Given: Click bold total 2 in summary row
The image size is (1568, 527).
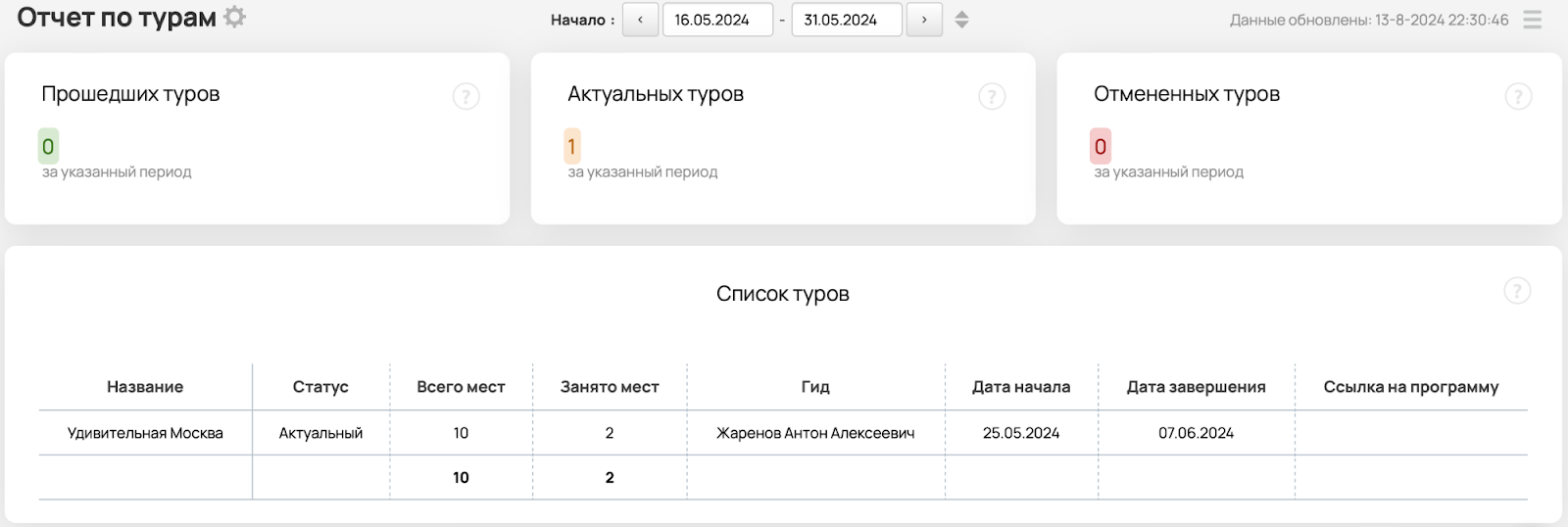Looking at the screenshot, I should (x=610, y=477).
